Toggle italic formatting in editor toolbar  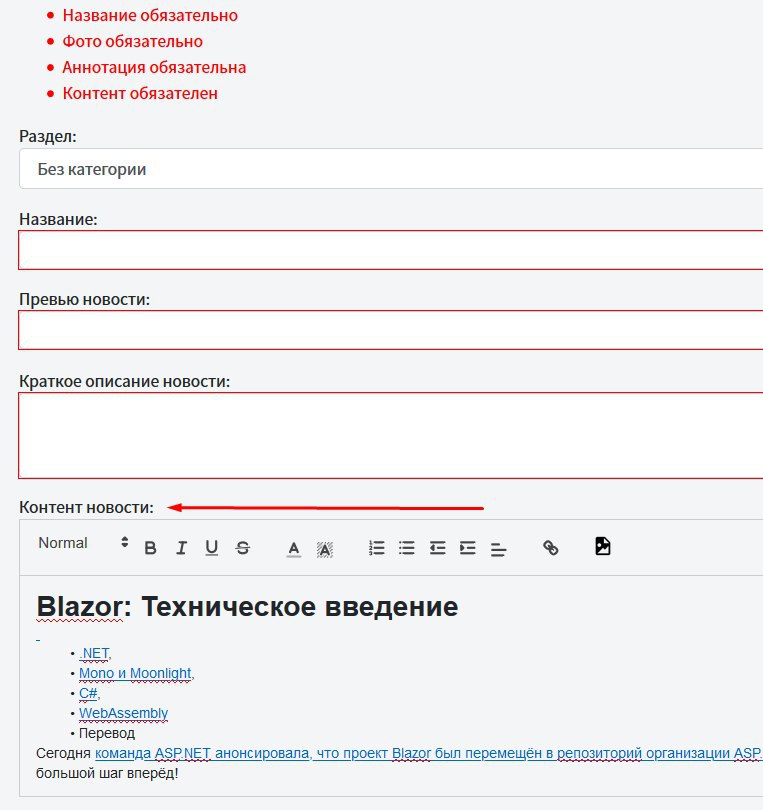[x=181, y=548]
